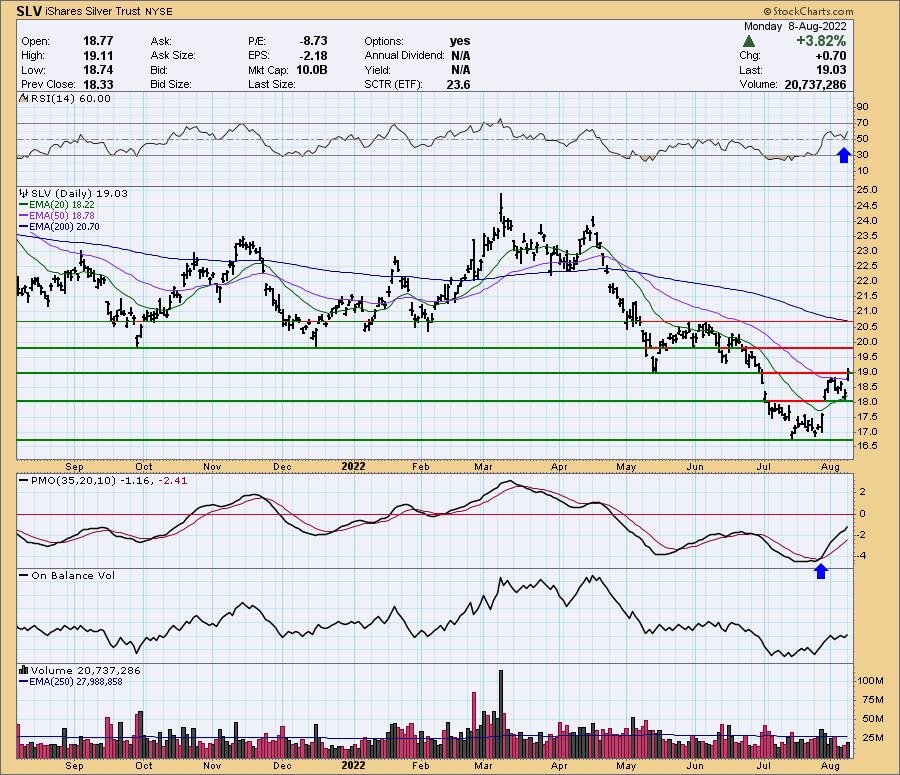Screen dimensions: 900x775
Task: Click the EMA(250) 27,988,858 legend text
Action: click(x=76, y=681)
